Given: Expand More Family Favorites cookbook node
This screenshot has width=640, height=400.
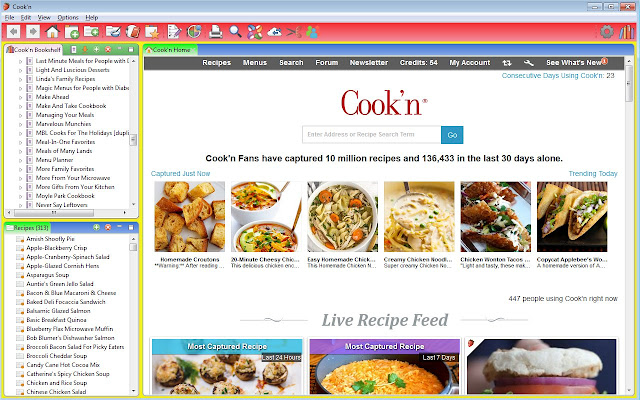Looking at the screenshot, I should point(20,169).
